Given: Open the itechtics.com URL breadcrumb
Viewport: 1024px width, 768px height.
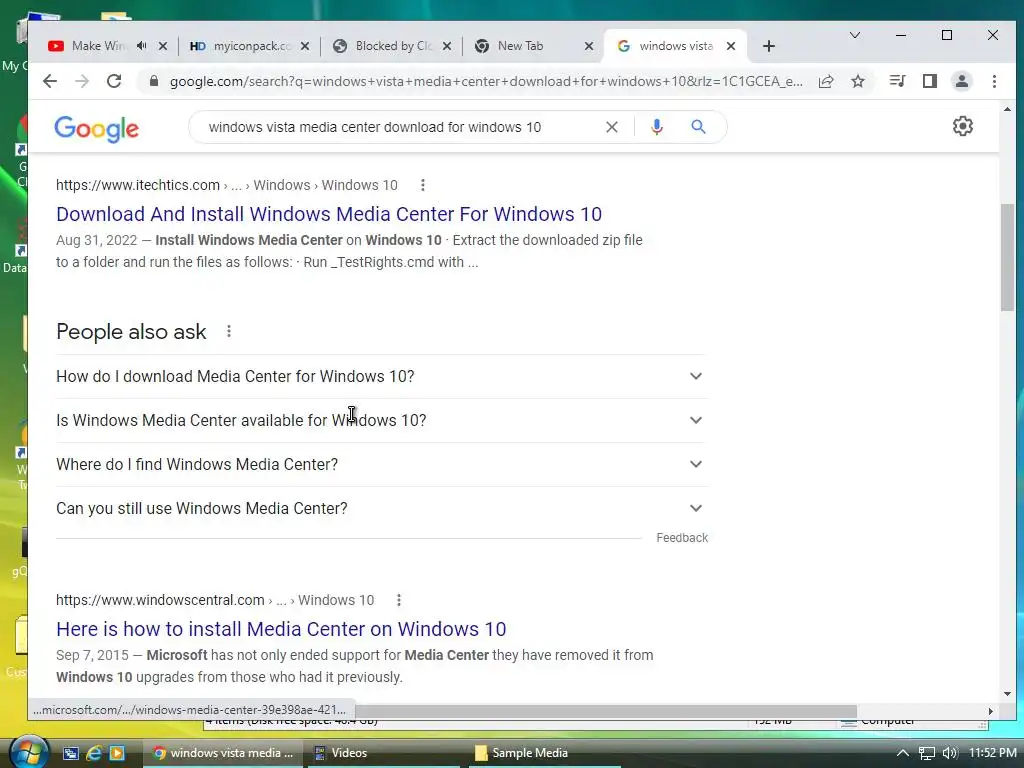Looking at the screenshot, I should [x=227, y=185].
